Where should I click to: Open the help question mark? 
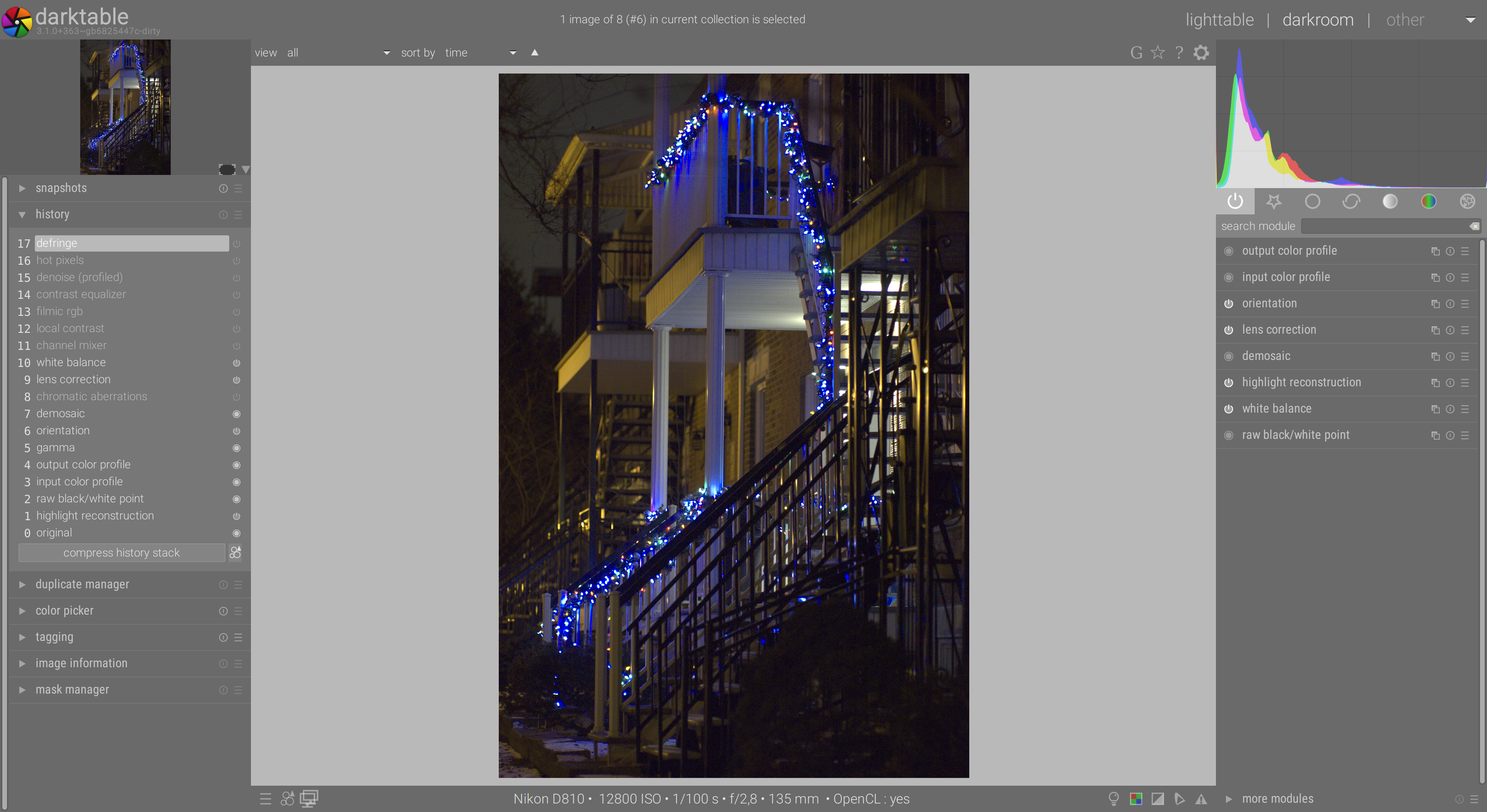(x=1179, y=53)
